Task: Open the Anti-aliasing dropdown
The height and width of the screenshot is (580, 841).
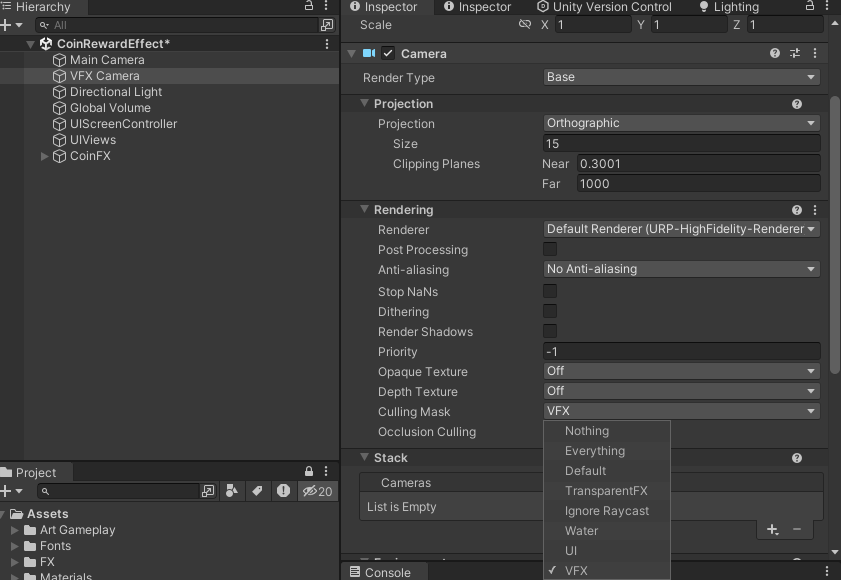Action: pos(681,269)
